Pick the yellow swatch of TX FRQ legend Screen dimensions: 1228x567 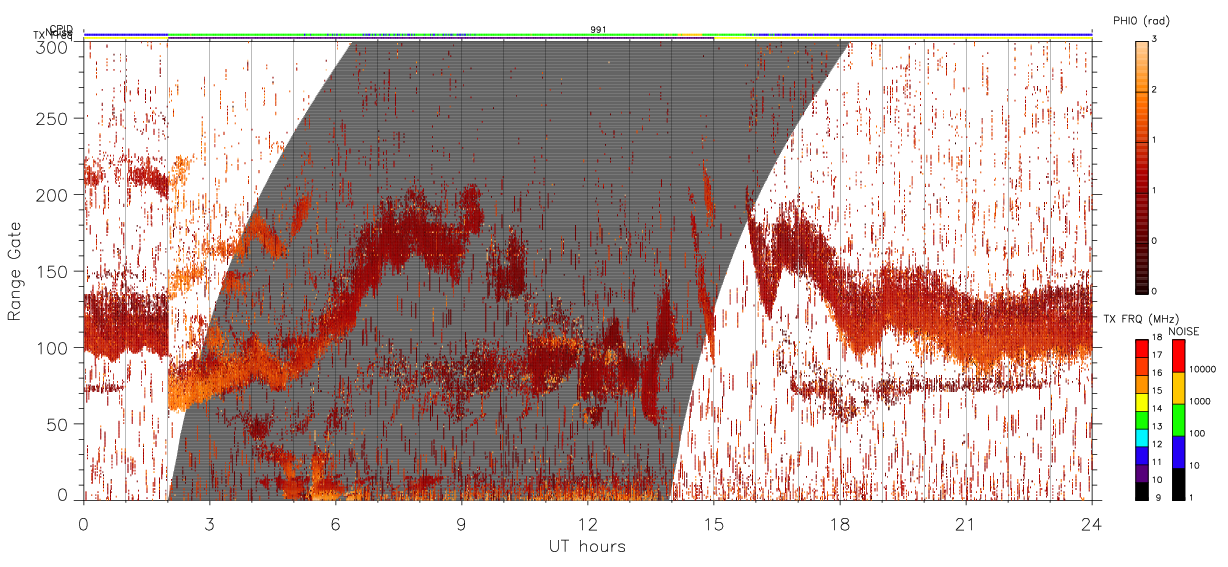click(x=1142, y=402)
